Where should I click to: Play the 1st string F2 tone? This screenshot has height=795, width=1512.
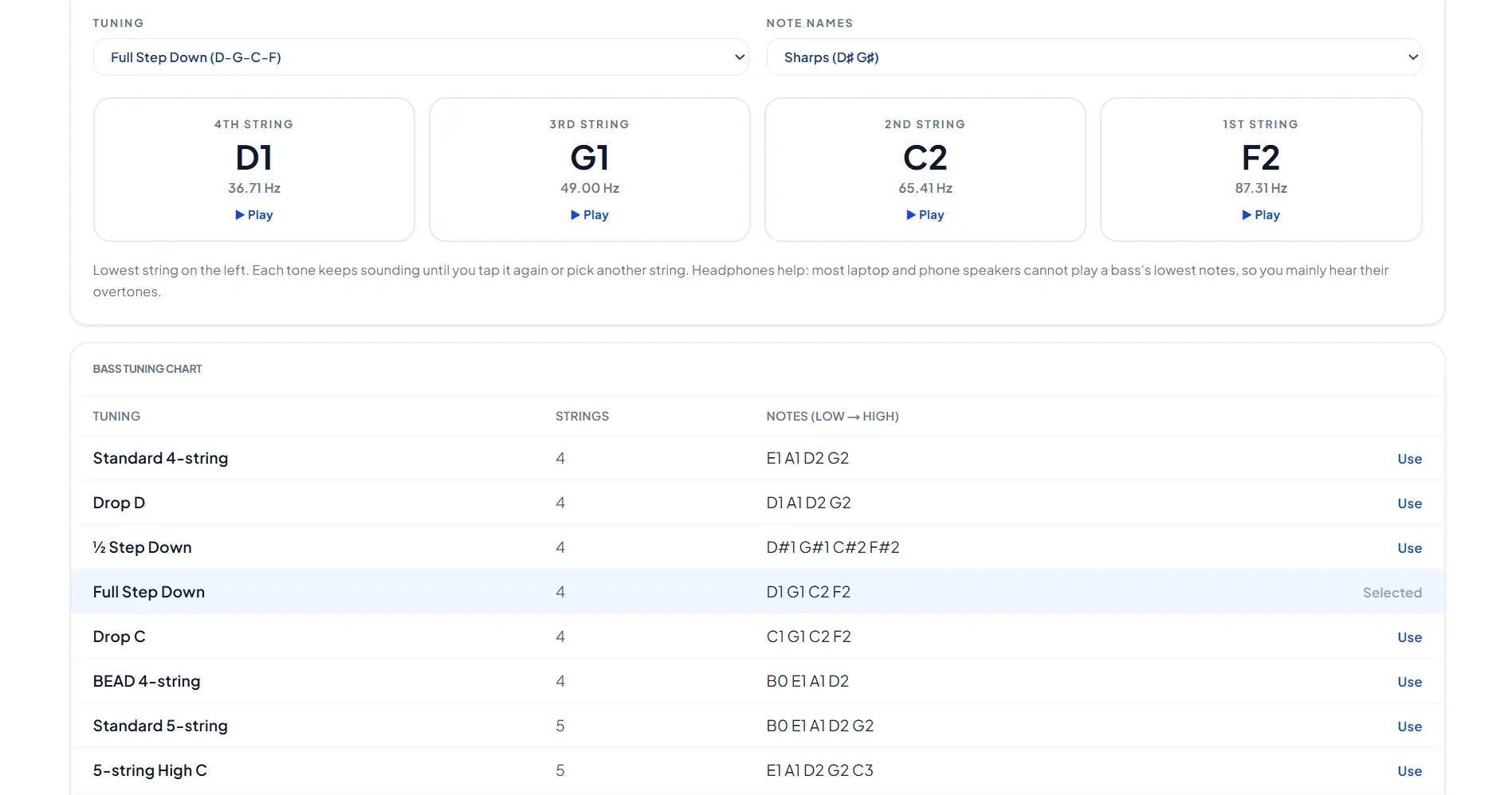[1261, 215]
